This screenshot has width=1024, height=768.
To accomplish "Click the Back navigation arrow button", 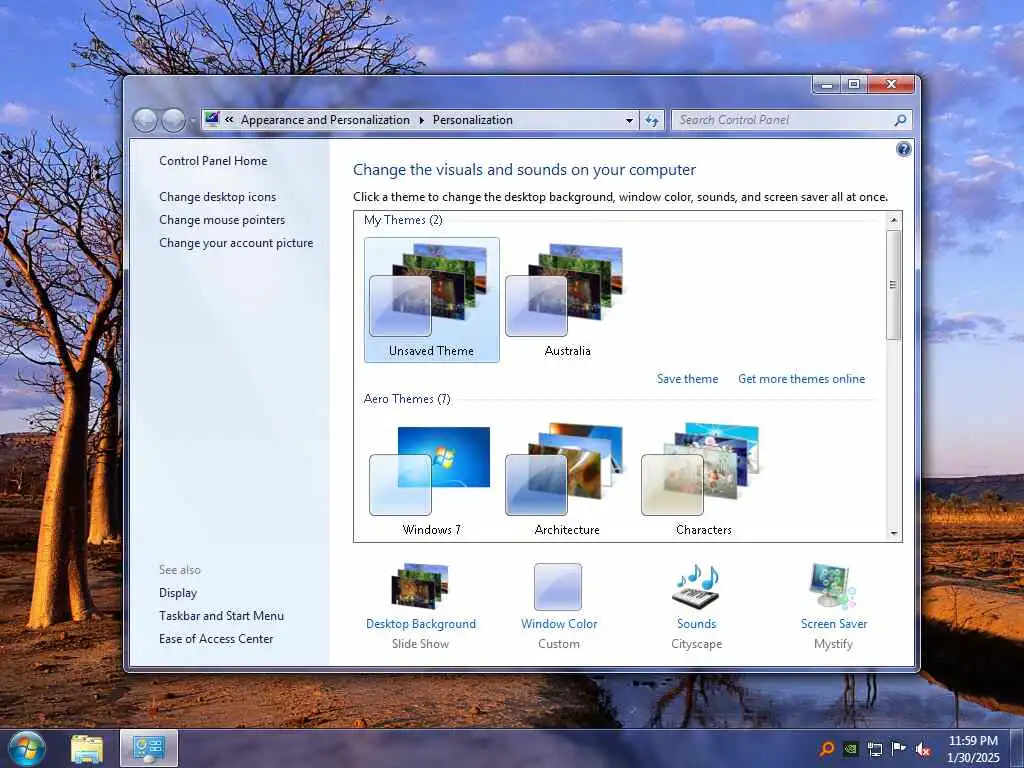I will point(145,120).
